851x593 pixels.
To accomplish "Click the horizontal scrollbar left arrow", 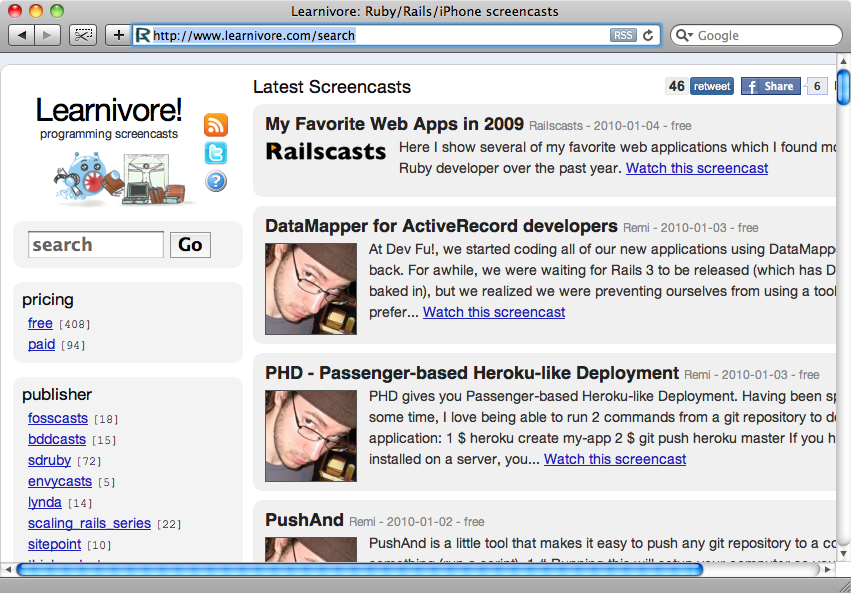I will tap(8, 570).
